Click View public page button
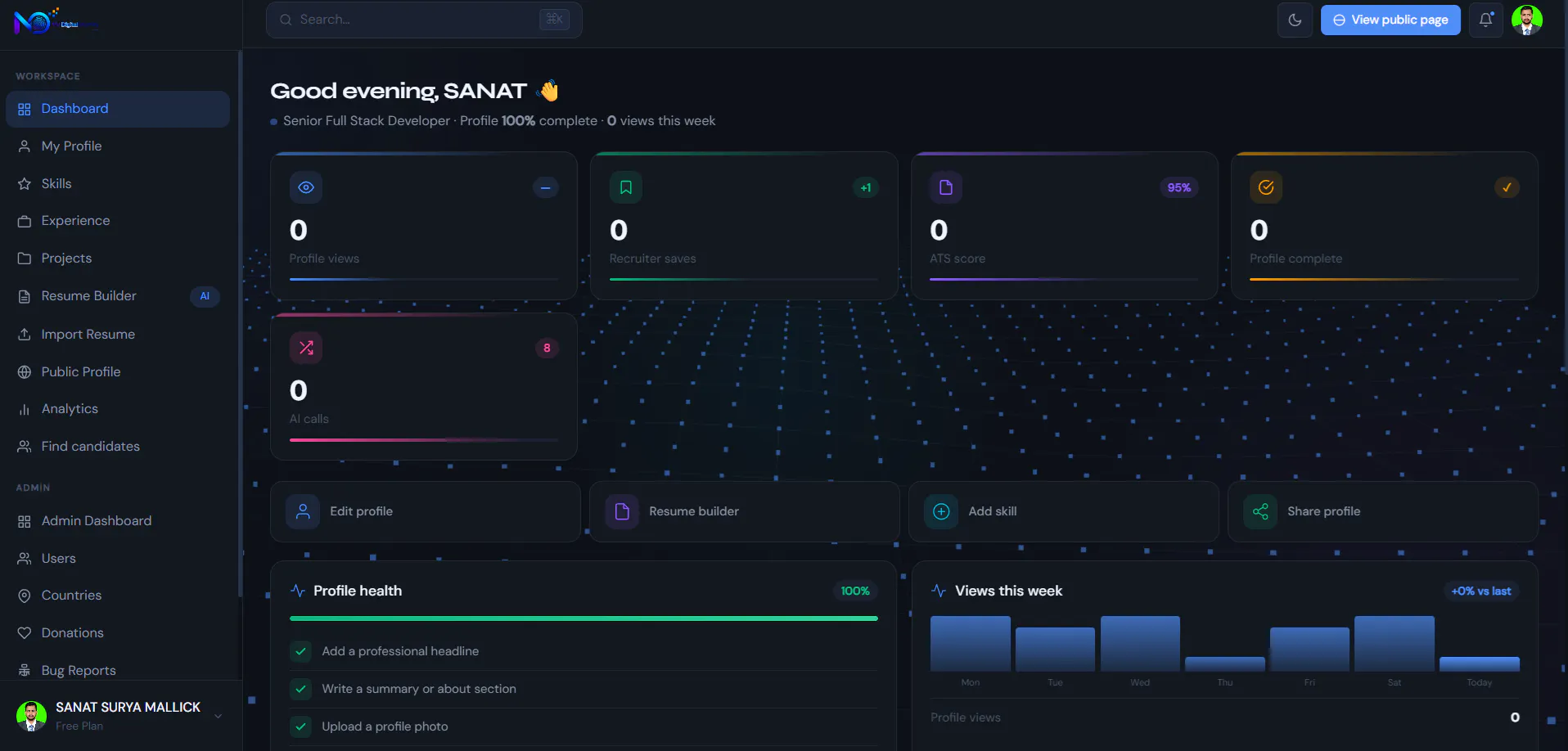The height and width of the screenshot is (751, 1568). pos(1390,20)
